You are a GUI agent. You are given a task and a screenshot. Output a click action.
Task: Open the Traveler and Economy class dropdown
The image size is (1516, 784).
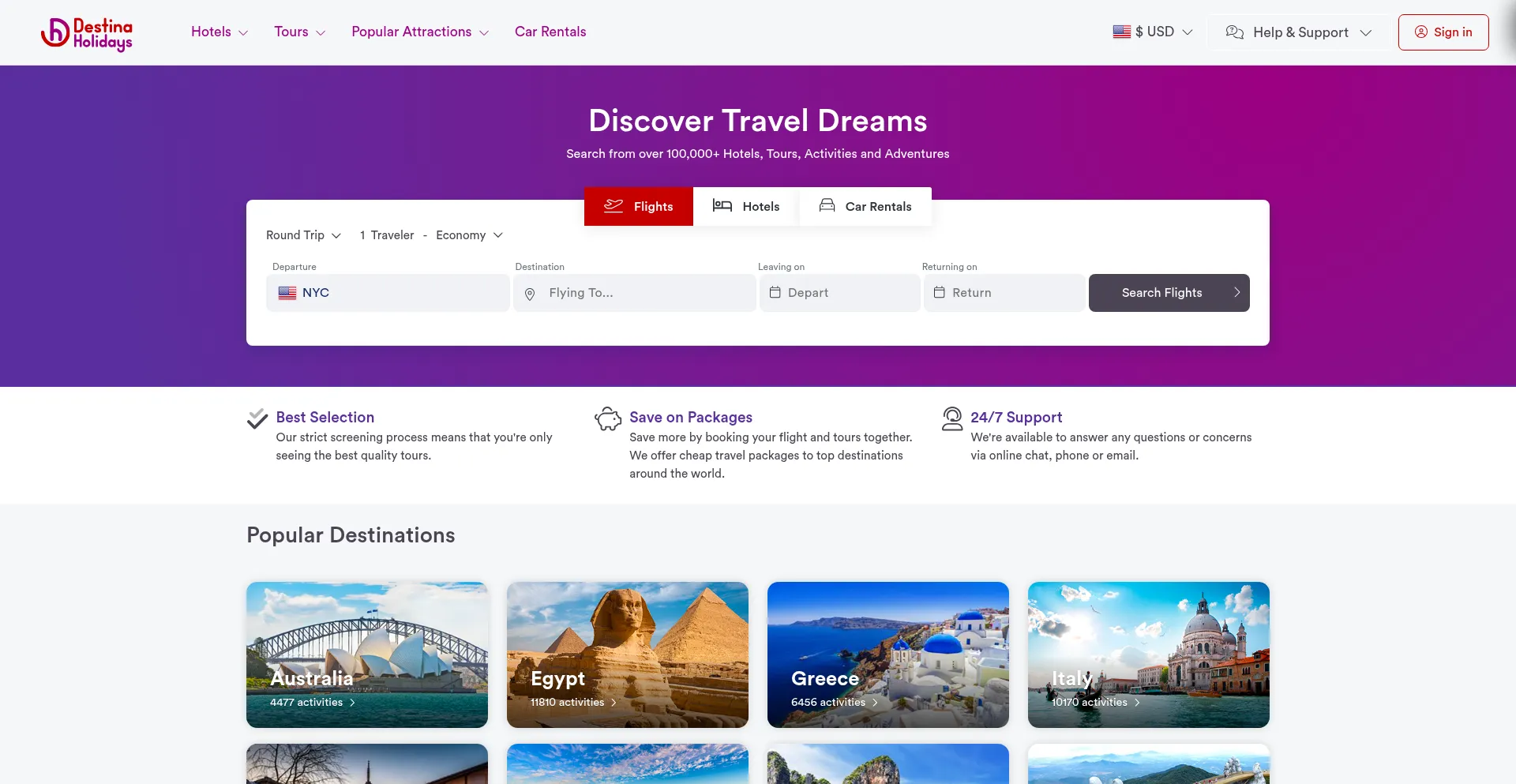pos(431,235)
